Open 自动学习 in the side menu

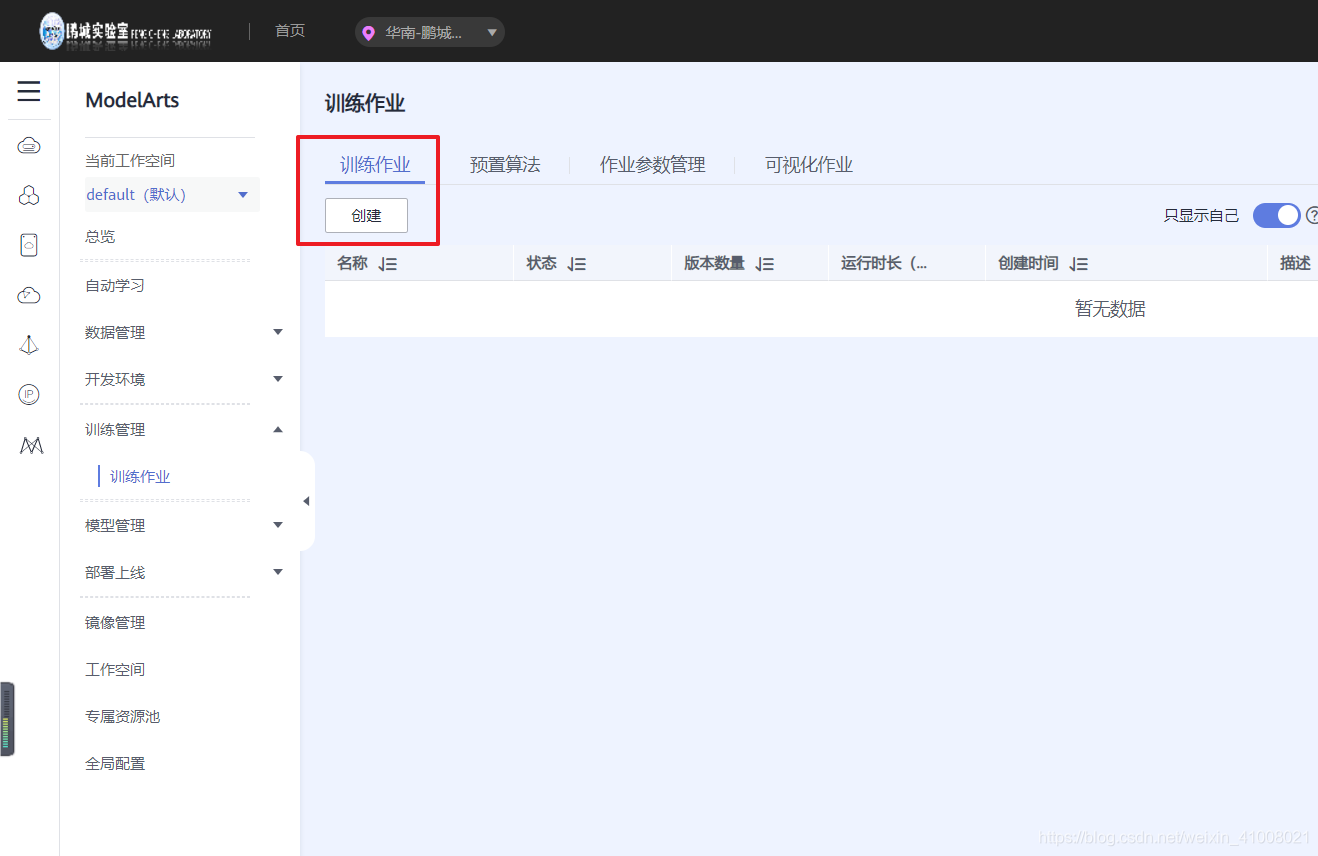point(115,286)
